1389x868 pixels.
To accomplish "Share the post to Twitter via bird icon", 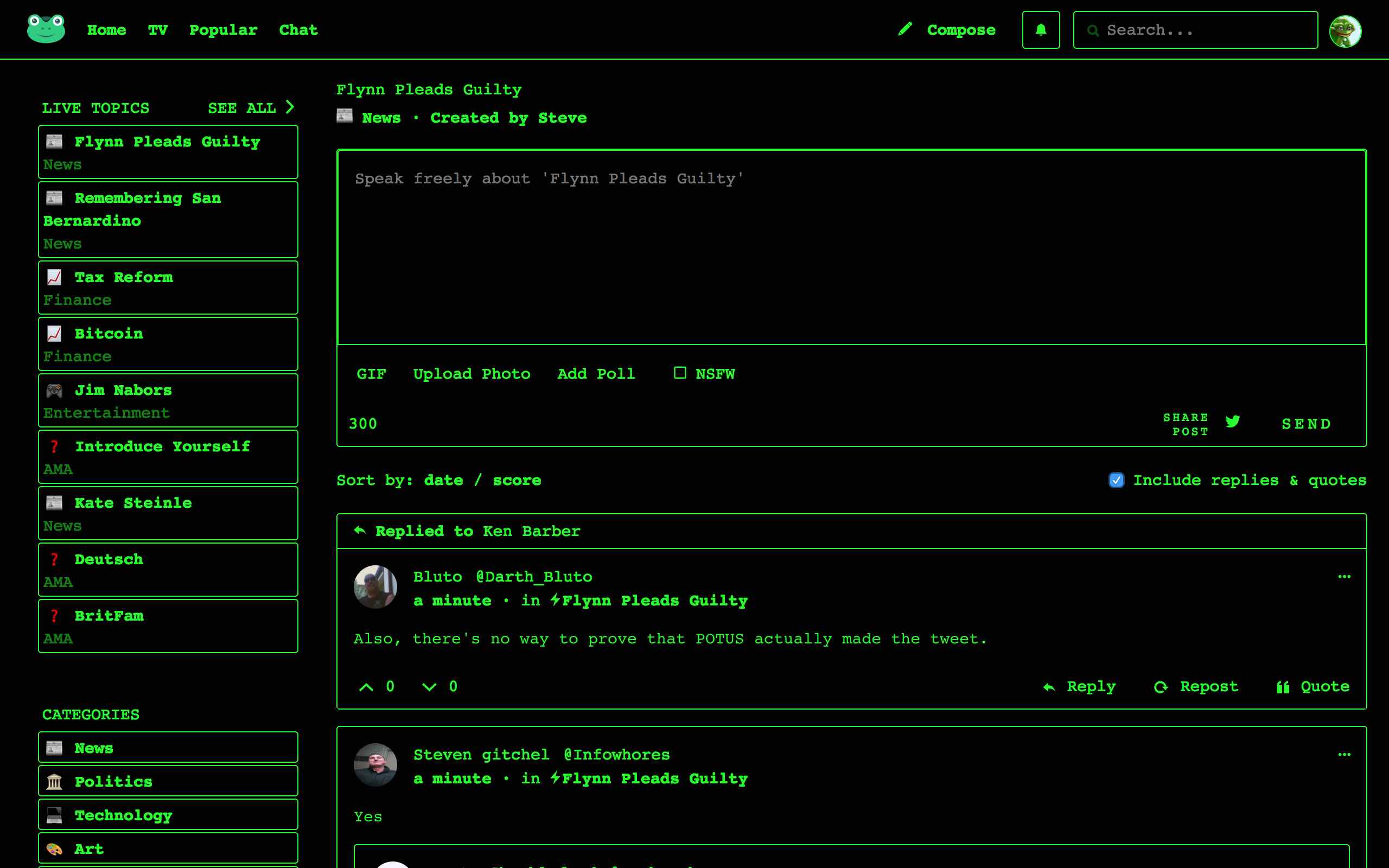I will [x=1232, y=422].
